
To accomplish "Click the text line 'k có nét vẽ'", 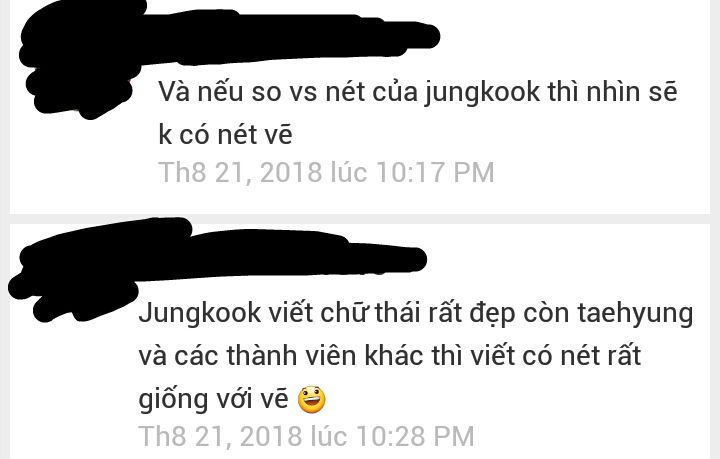I will click(225, 135).
